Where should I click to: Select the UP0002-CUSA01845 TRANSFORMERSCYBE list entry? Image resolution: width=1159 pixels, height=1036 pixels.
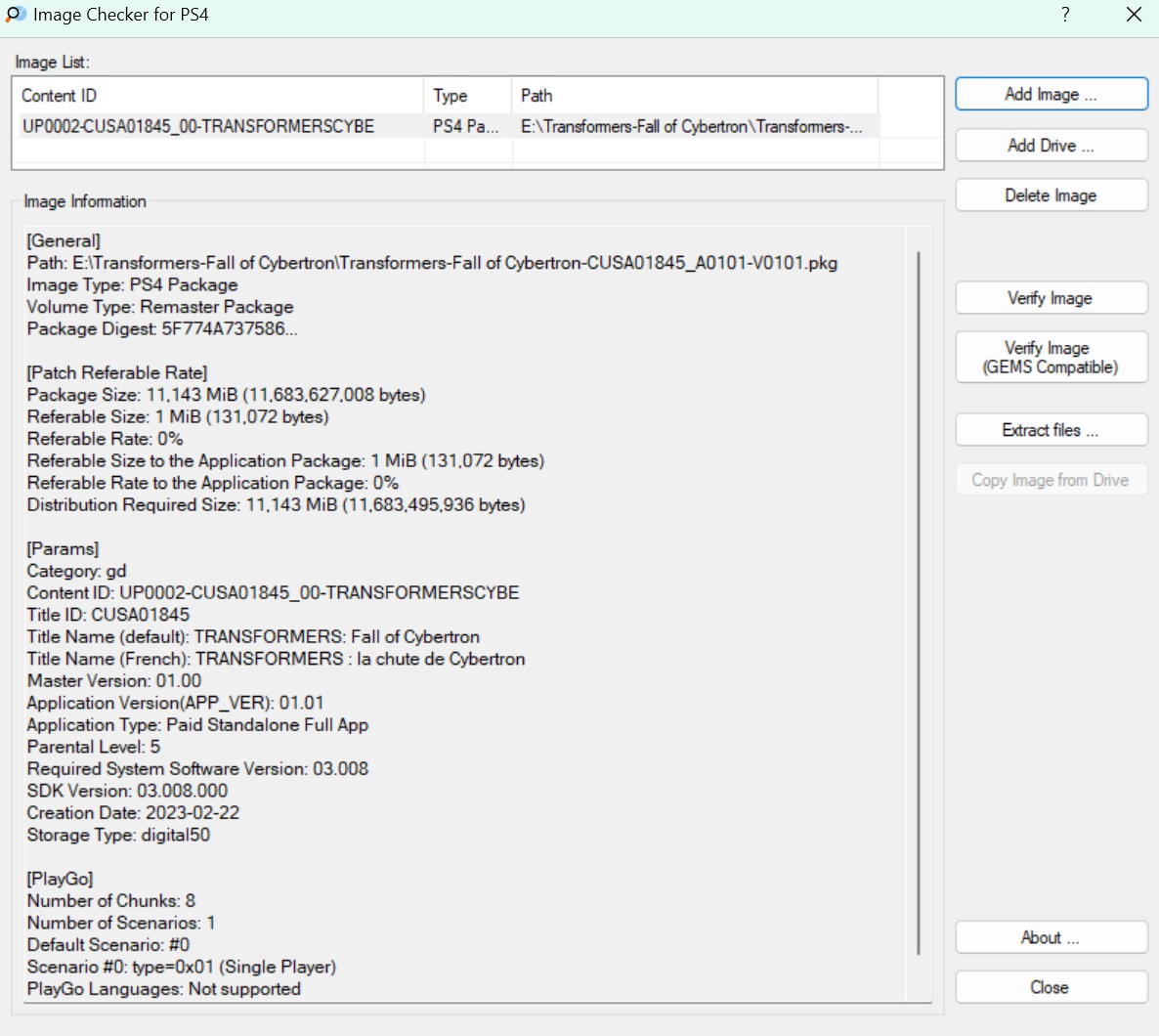click(198, 126)
